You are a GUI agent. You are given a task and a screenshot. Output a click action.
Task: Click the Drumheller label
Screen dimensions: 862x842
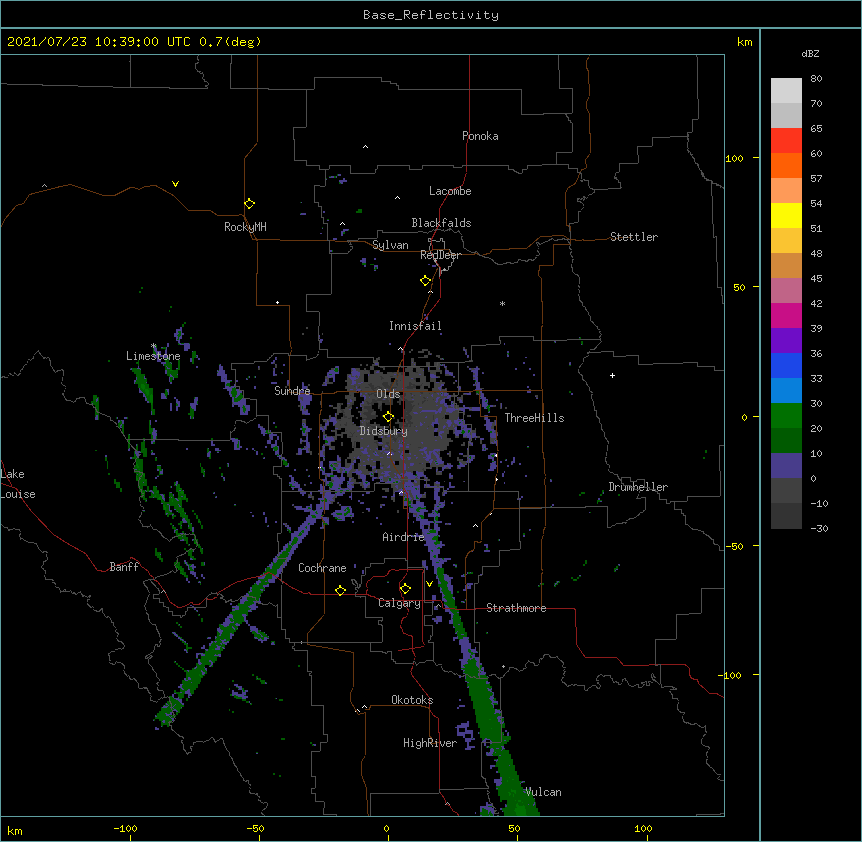point(638,487)
